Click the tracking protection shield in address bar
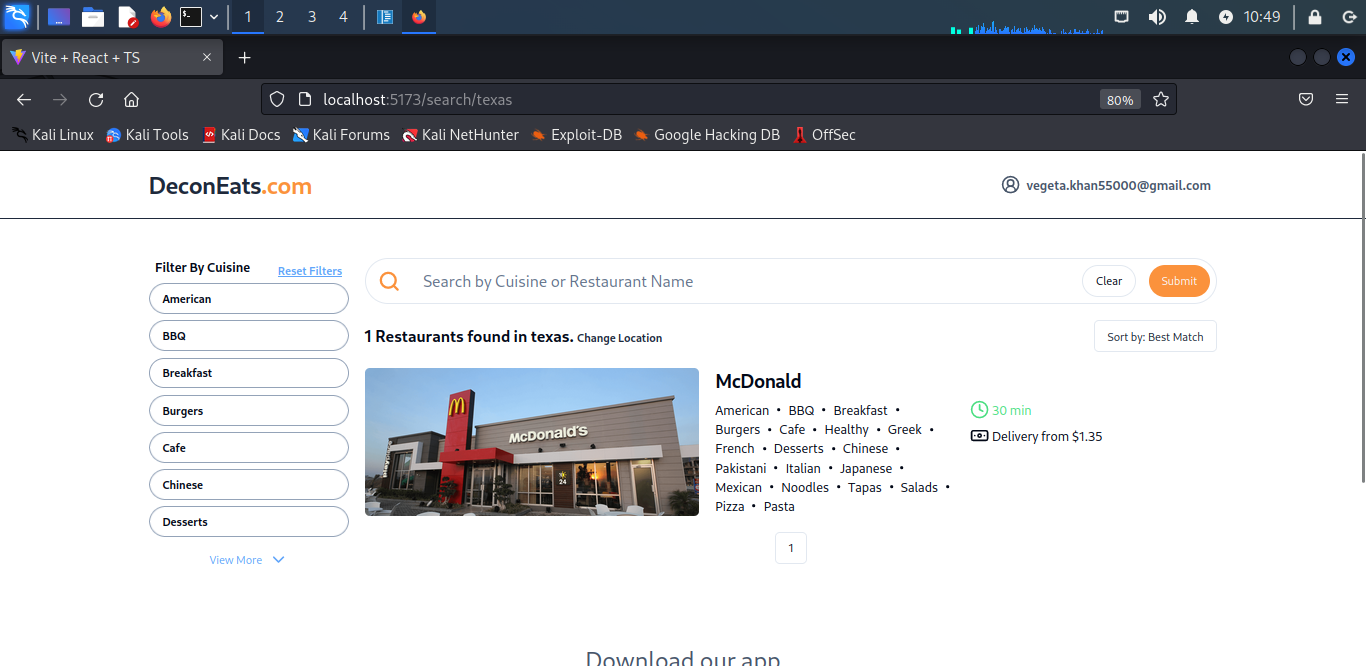Viewport: 1366px width, 666px height. click(x=276, y=99)
